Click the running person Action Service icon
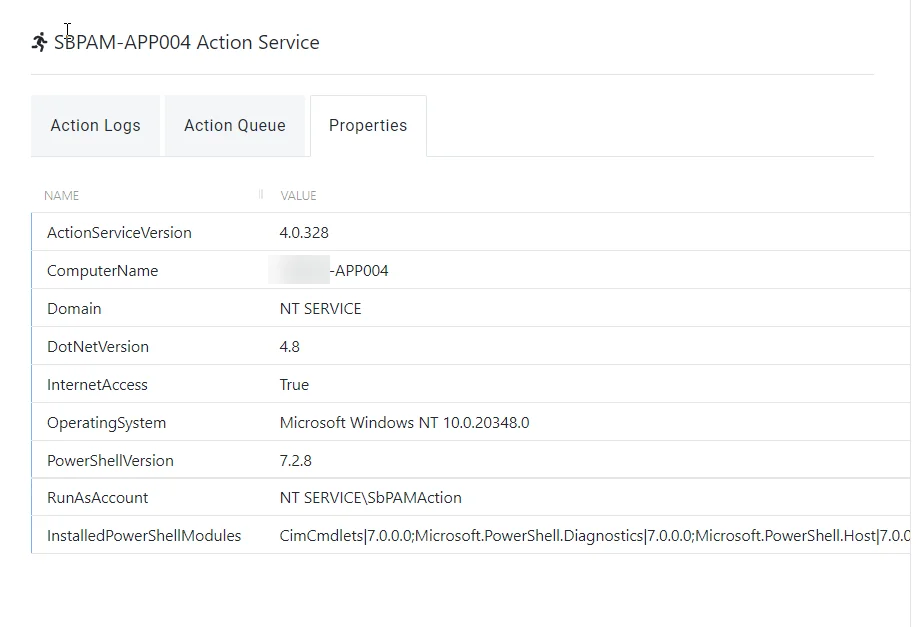919x627 pixels. 39,42
